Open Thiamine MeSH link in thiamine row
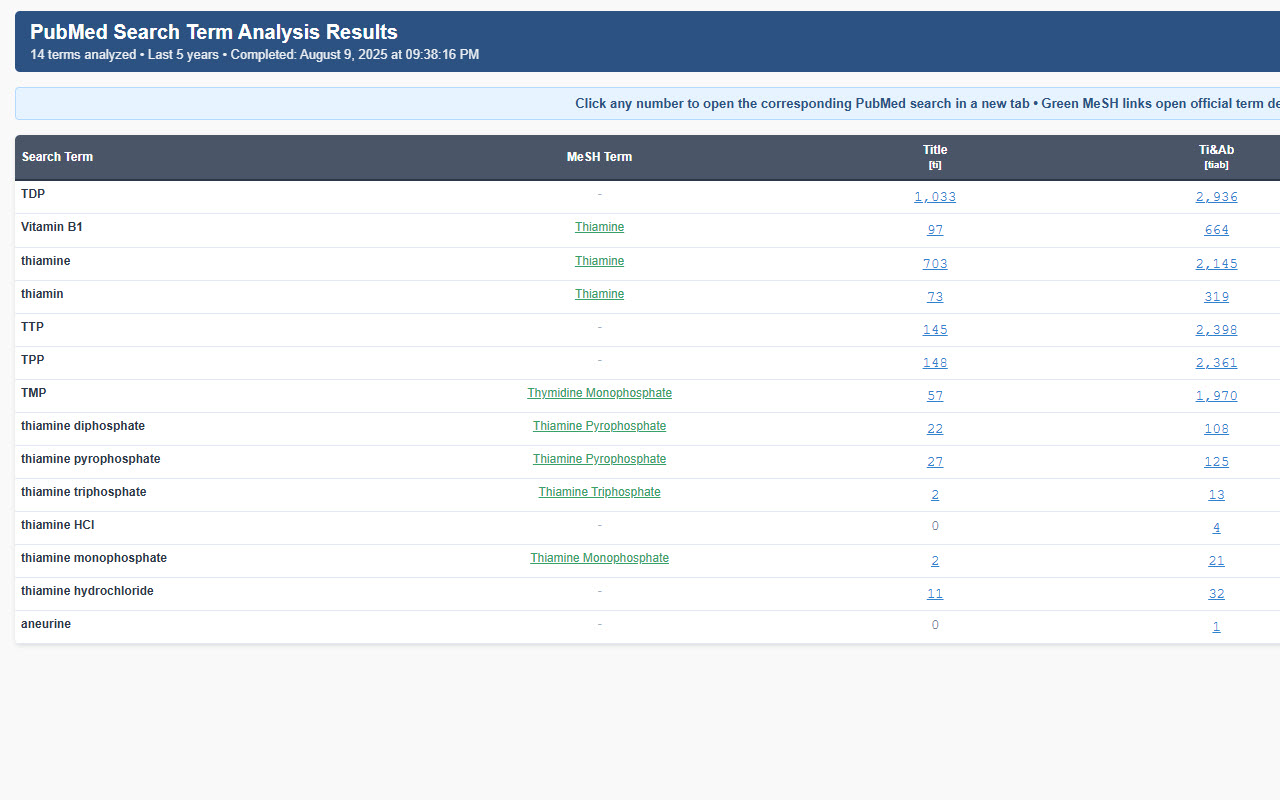The image size is (1280, 800). 599,261
